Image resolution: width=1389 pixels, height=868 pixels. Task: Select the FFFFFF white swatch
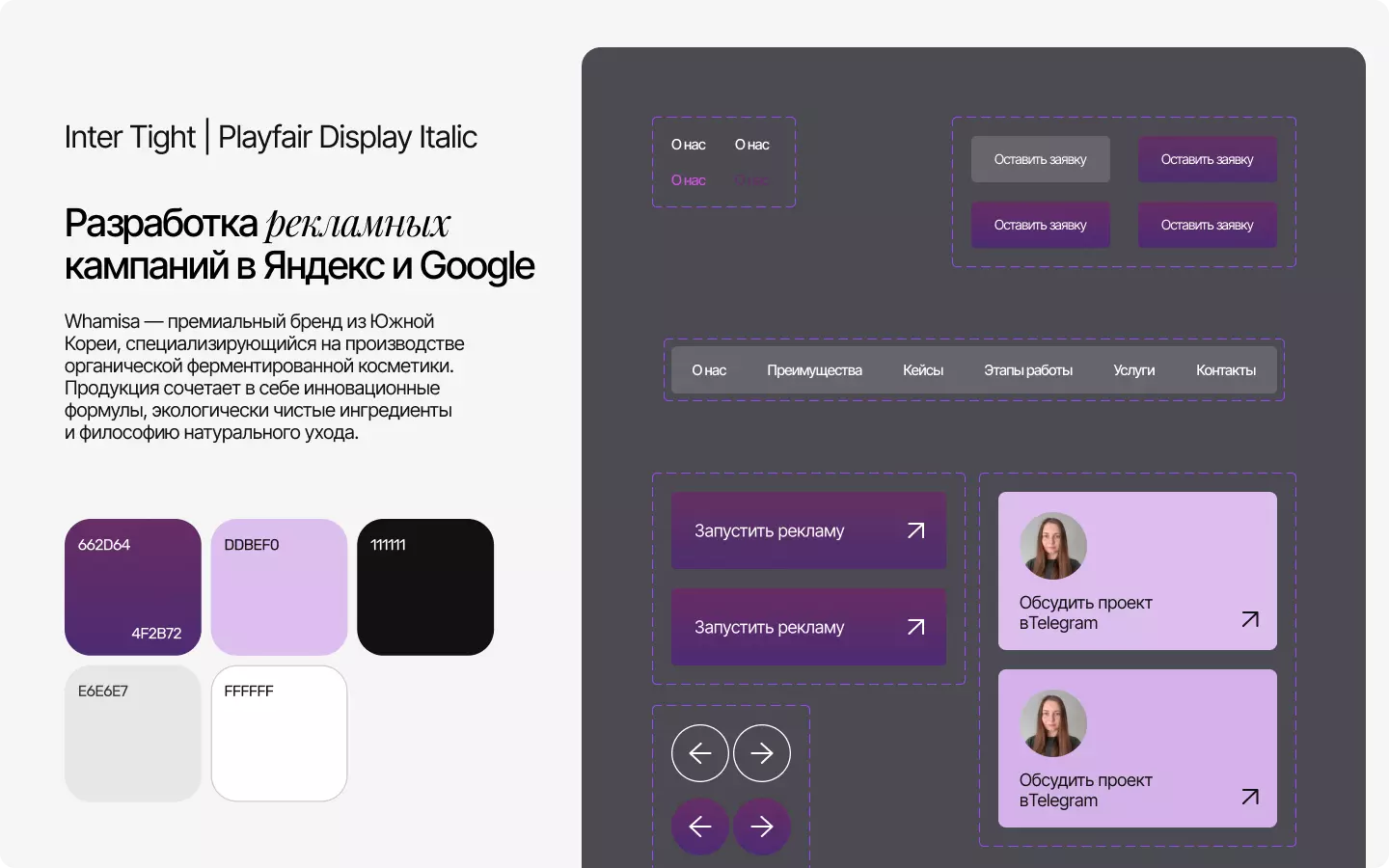pyautogui.click(x=279, y=733)
